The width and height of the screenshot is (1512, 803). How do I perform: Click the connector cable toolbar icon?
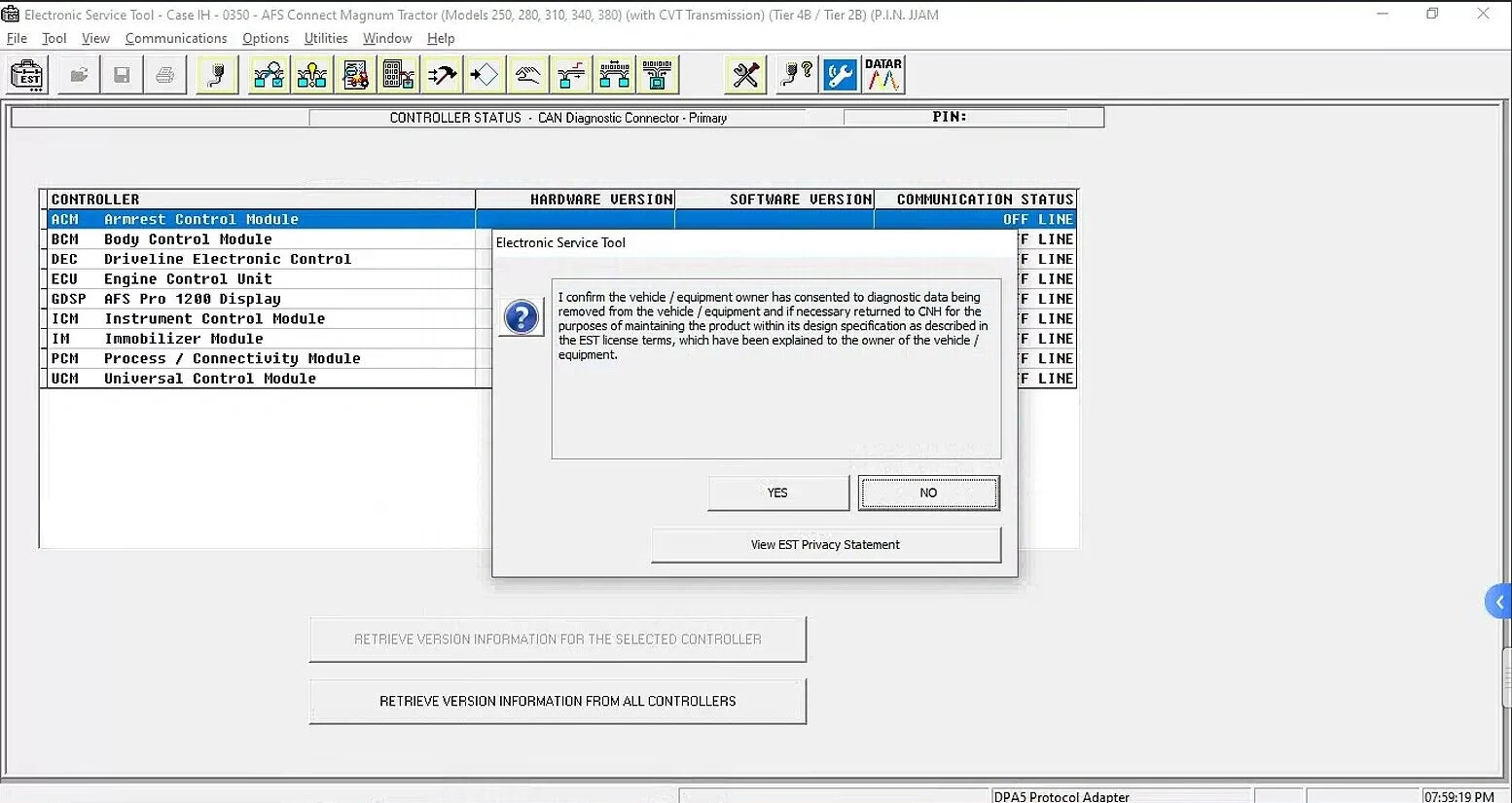click(x=217, y=75)
